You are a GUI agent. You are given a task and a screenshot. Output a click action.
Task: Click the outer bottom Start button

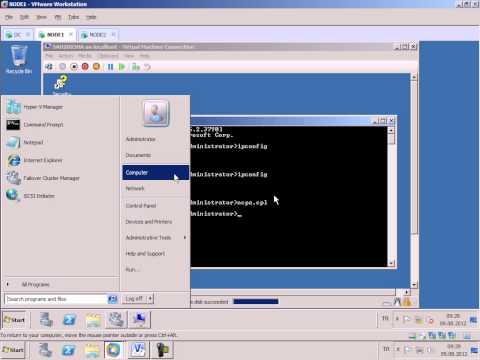click(13, 350)
